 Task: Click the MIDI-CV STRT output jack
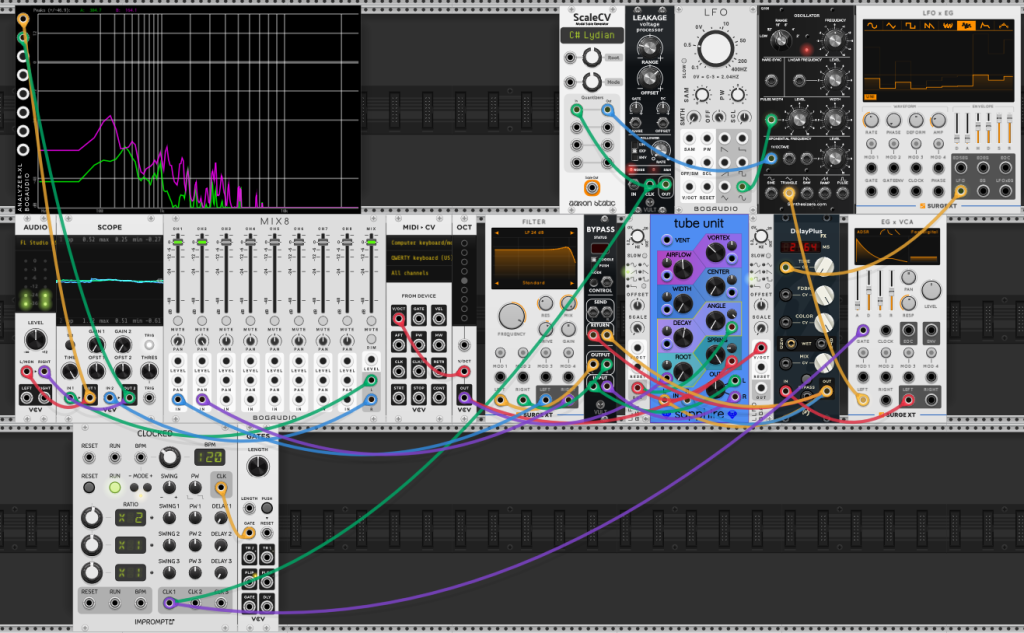[398, 398]
